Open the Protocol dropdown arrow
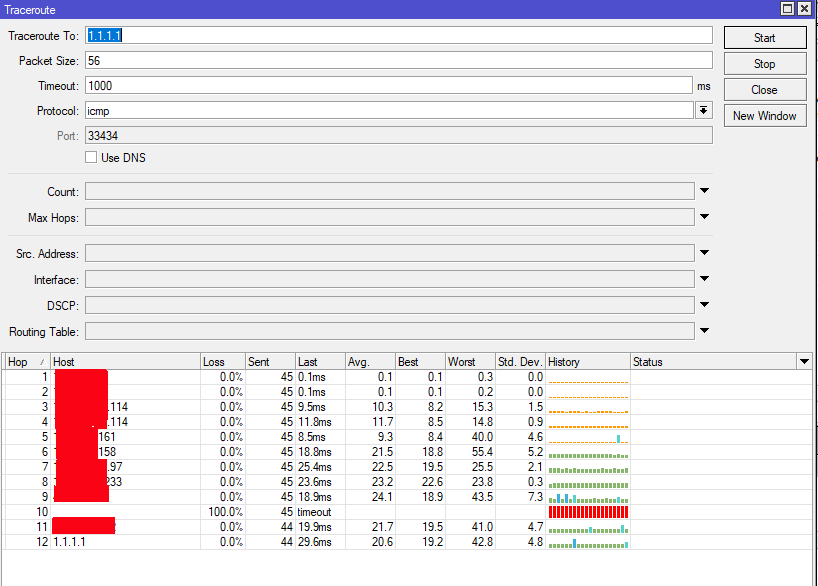 tap(704, 111)
